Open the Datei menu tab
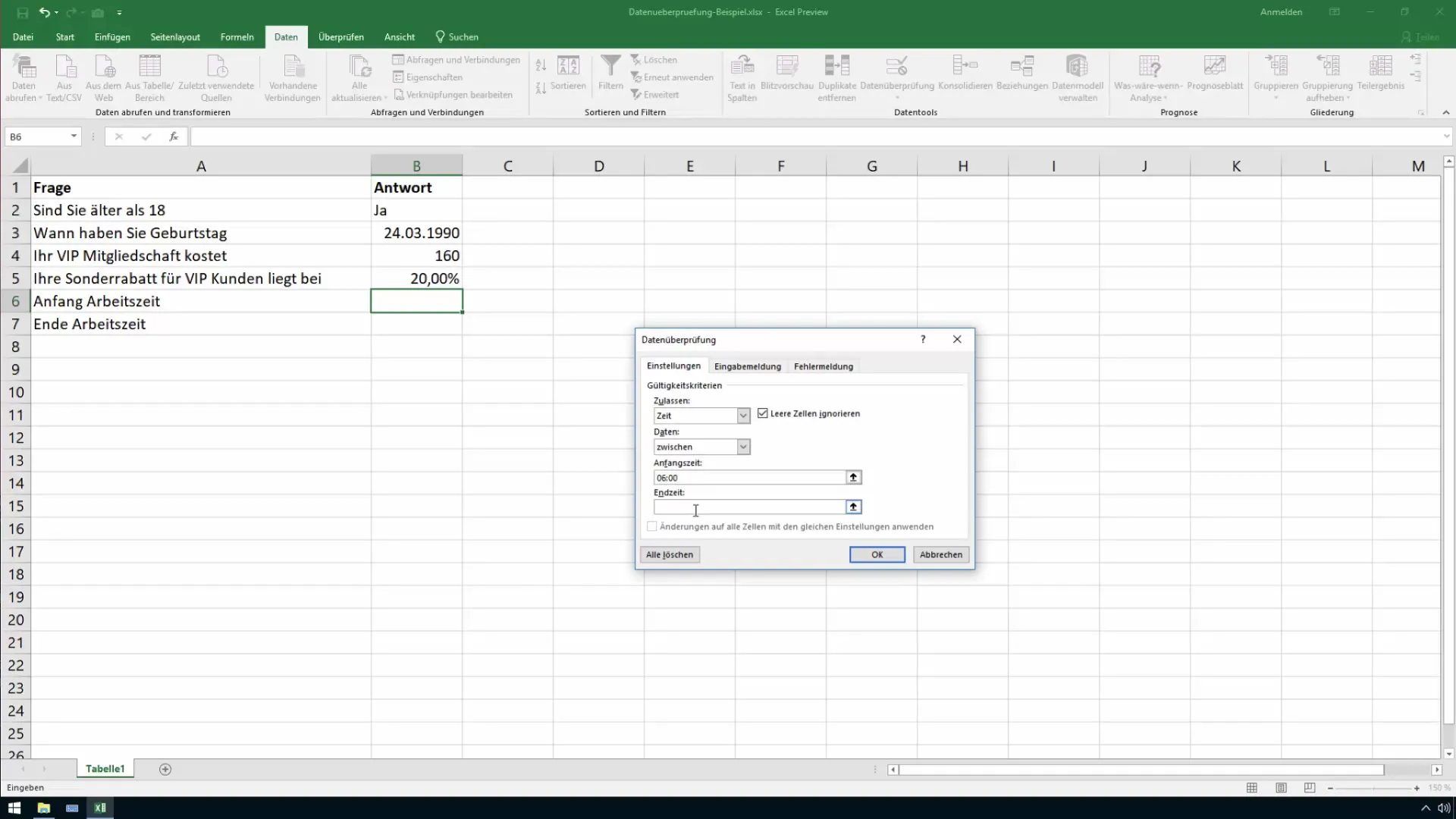Image resolution: width=1456 pixels, height=819 pixels. click(x=23, y=36)
